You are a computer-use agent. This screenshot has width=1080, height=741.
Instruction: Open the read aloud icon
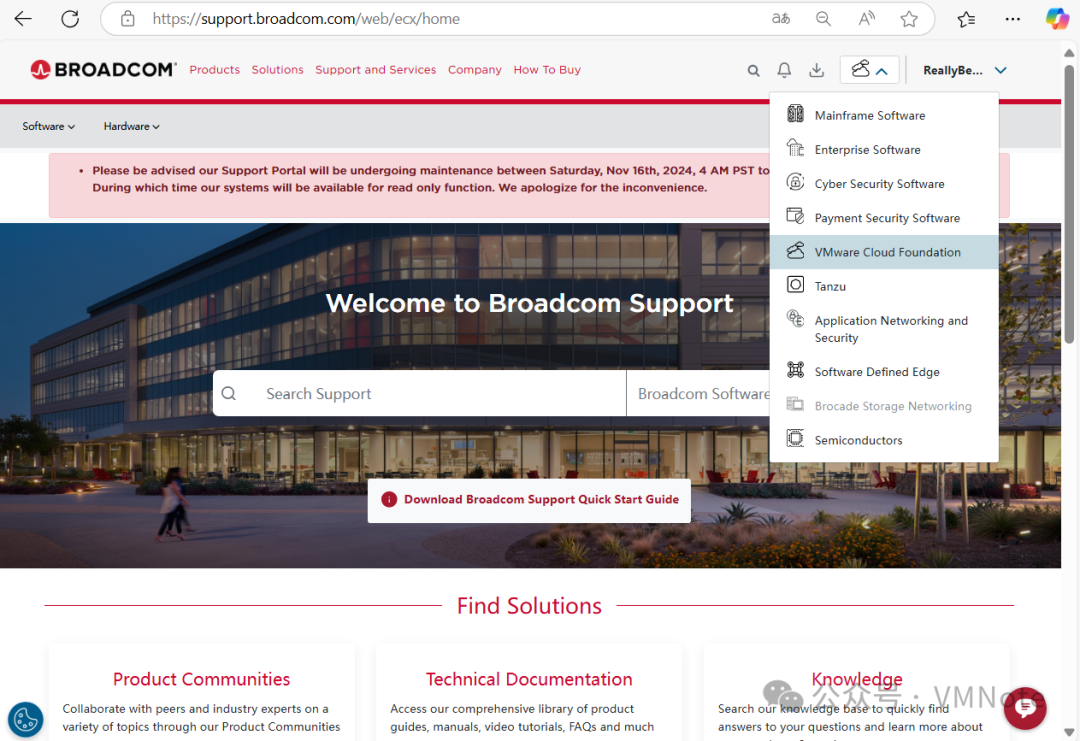click(x=866, y=19)
